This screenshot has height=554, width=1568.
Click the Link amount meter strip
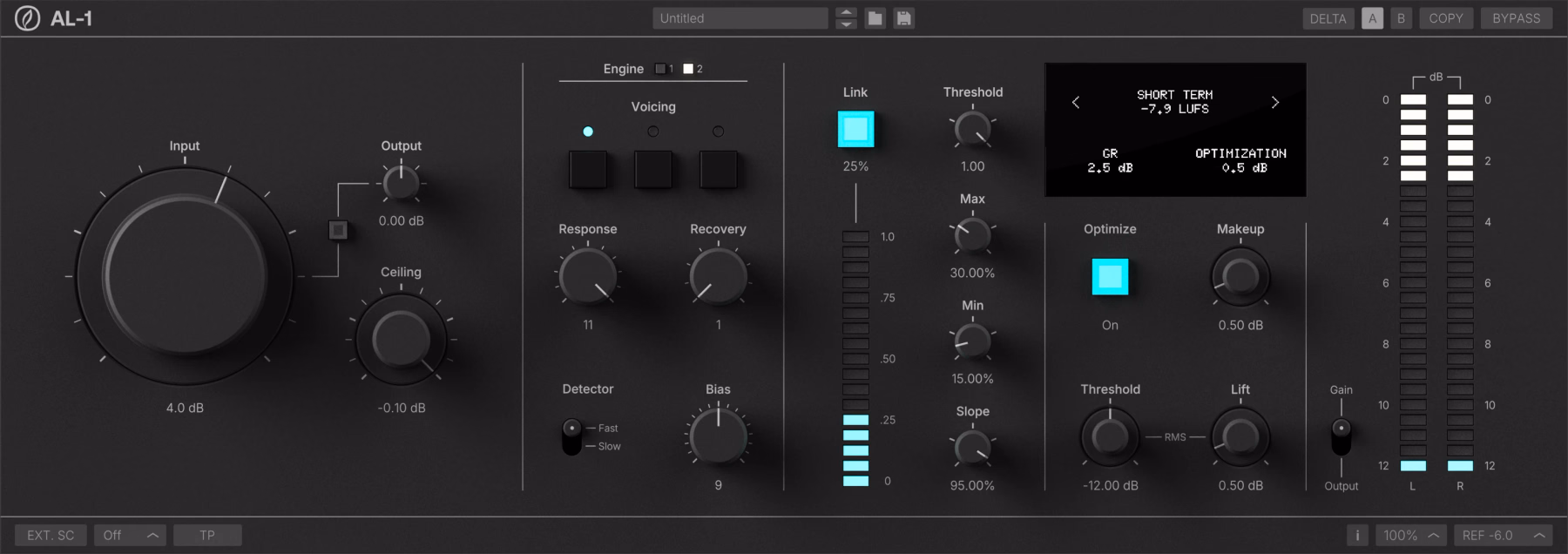pos(855,358)
